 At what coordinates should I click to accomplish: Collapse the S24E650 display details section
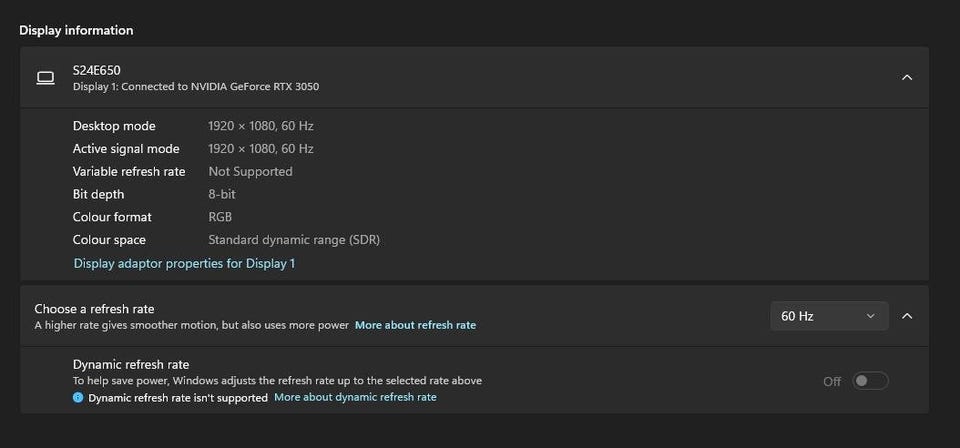(x=907, y=77)
